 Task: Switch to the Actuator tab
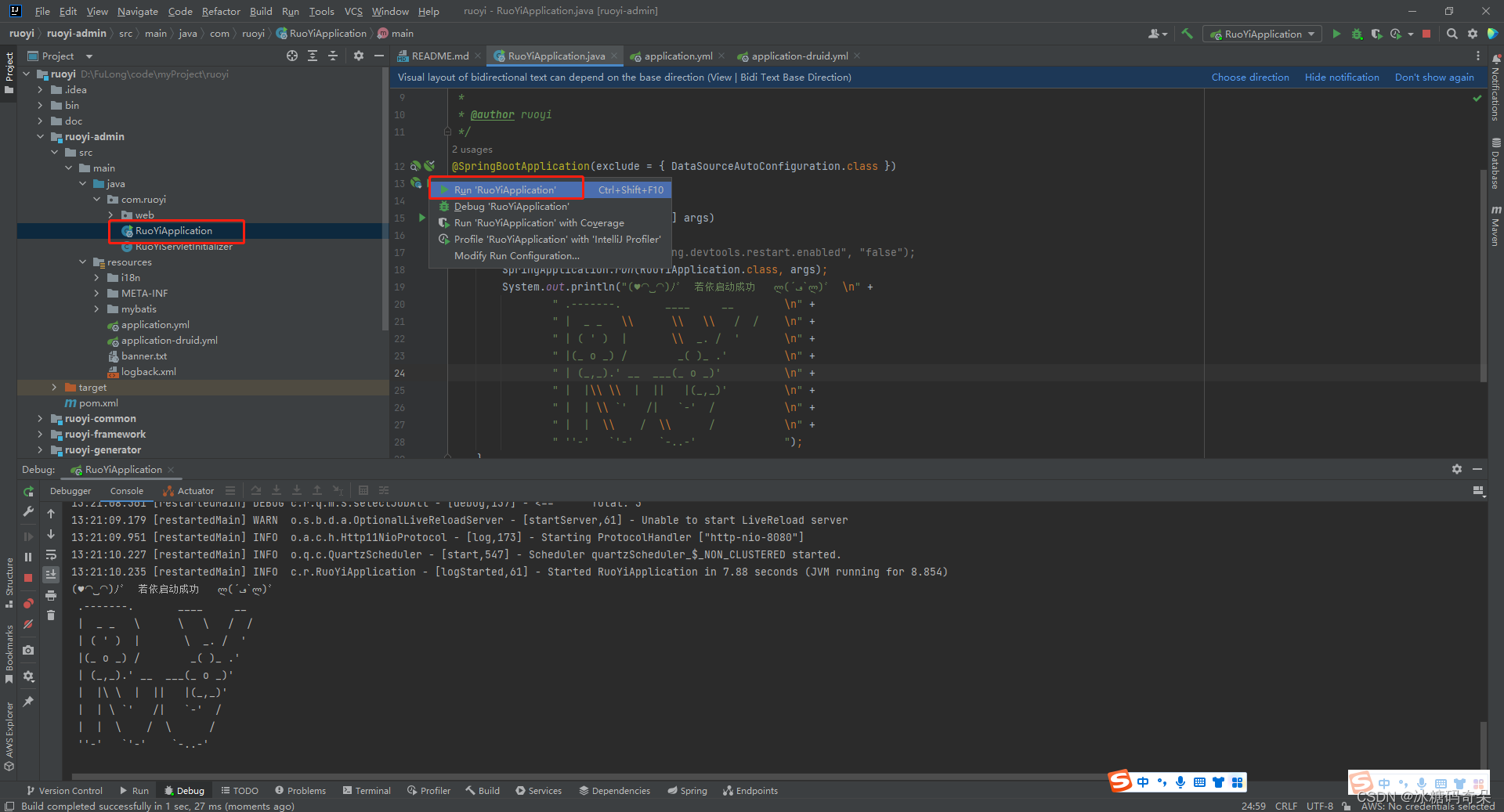click(188, 491)
